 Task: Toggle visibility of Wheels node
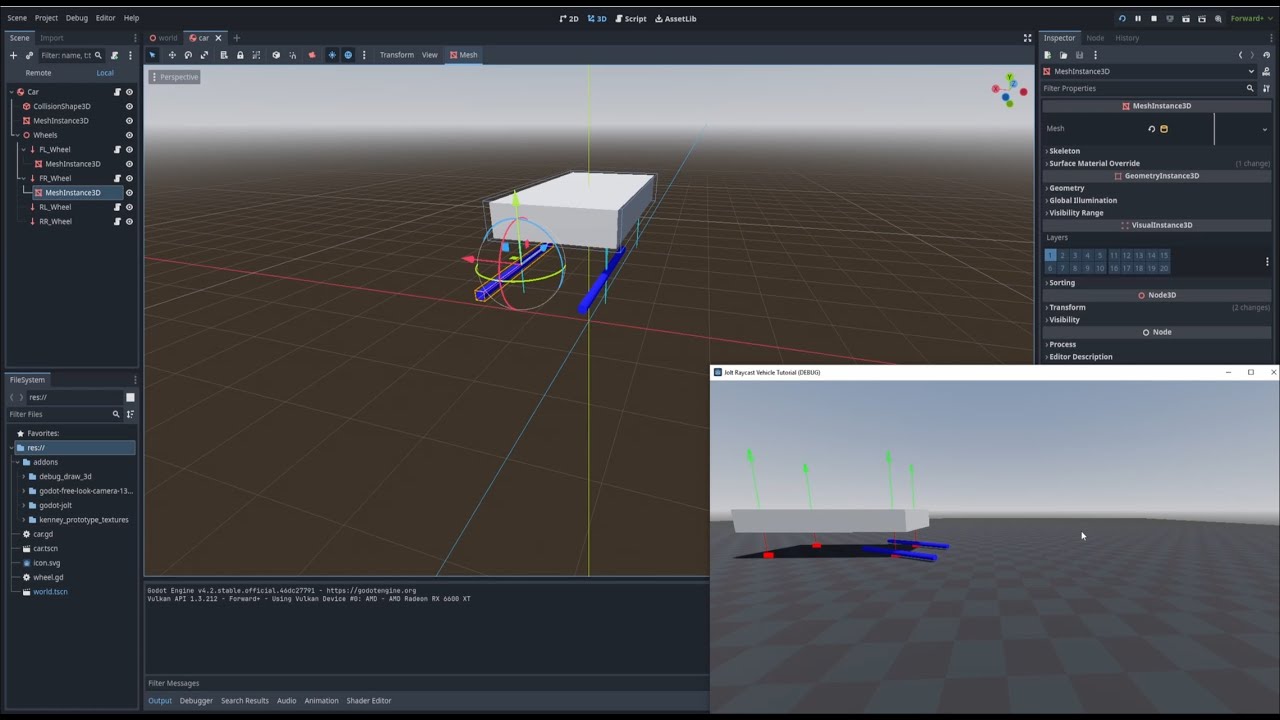tap(129, 135)
